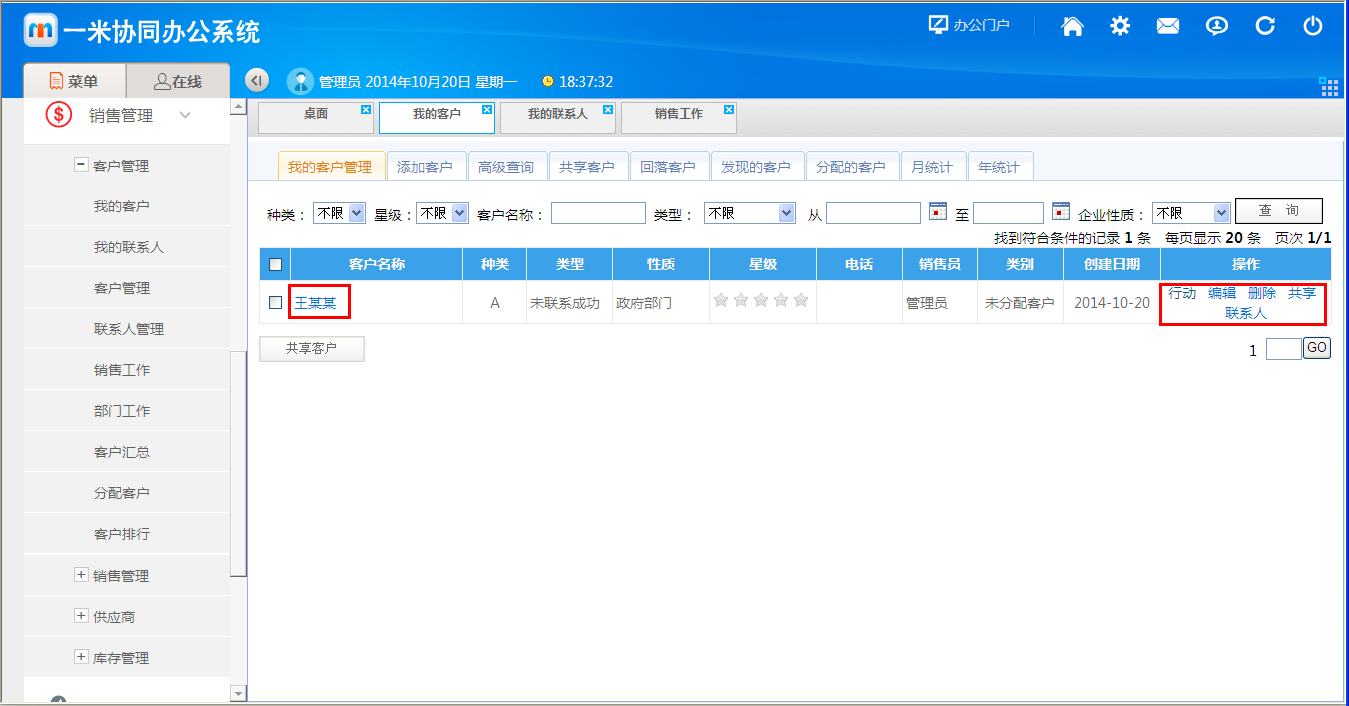Switch to the 桌面 page tab
Viewport: 1349px width, 706px height.
click(x=316, y=117)
